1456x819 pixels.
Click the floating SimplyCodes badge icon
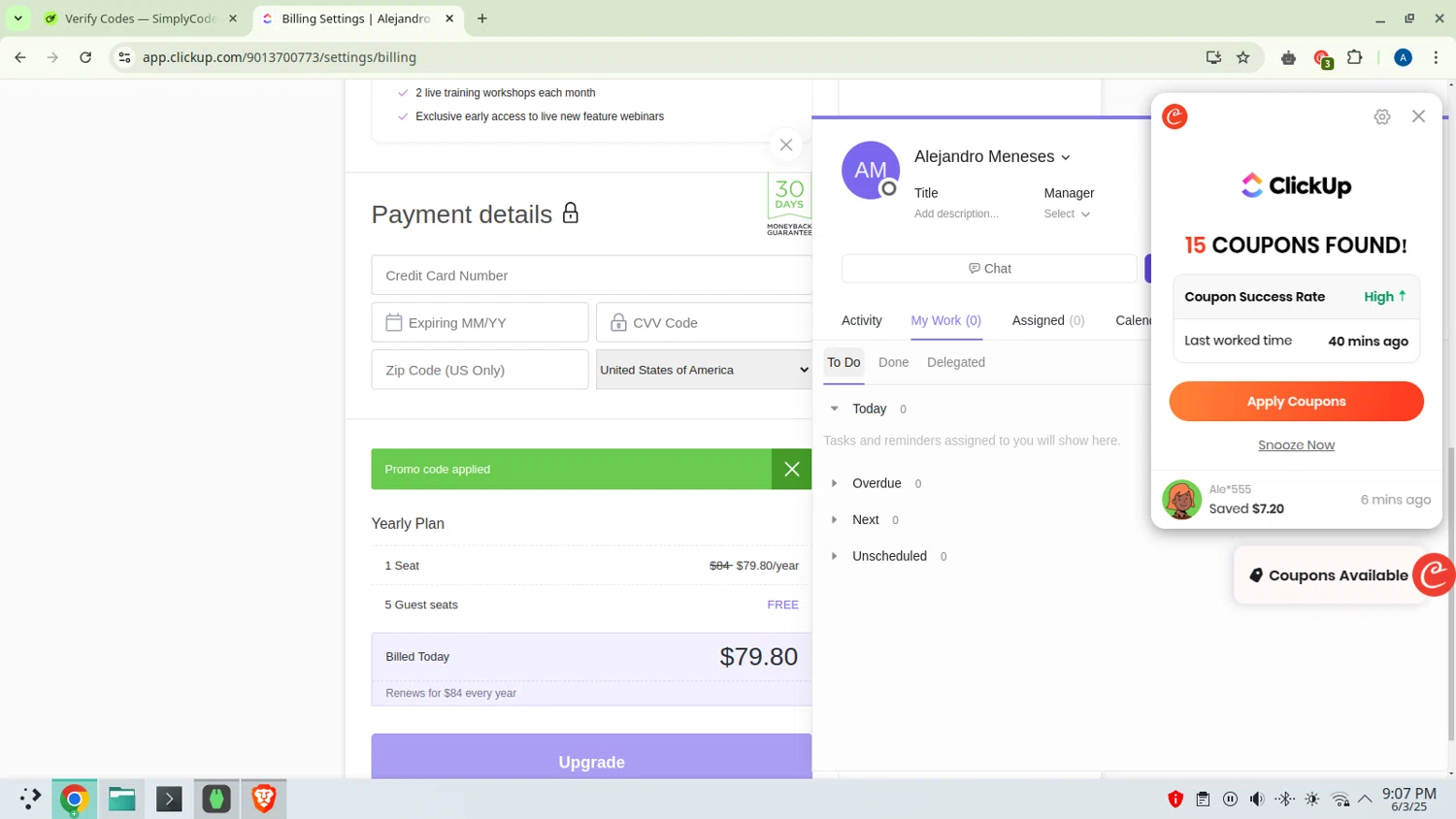(1434, 574)
